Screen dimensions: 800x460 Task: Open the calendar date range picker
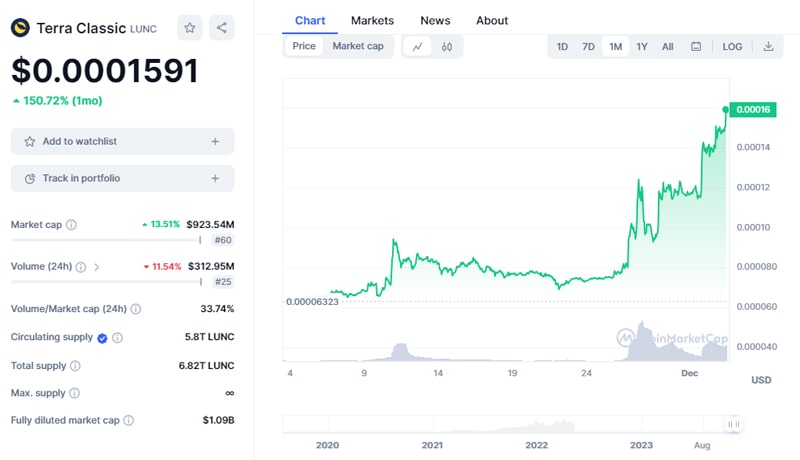(x=696, y=46)
